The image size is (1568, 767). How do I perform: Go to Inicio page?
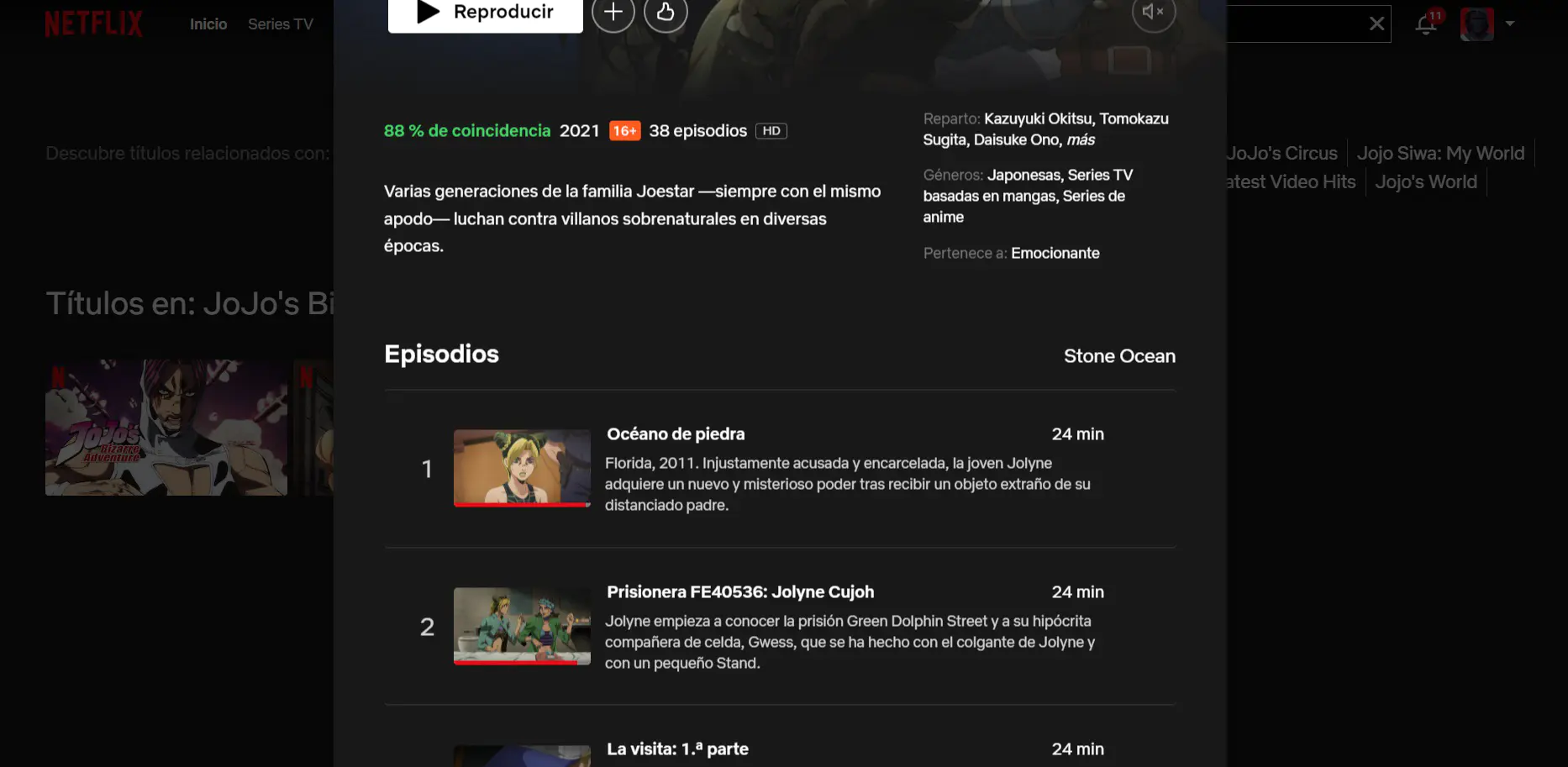click(208, 24)
